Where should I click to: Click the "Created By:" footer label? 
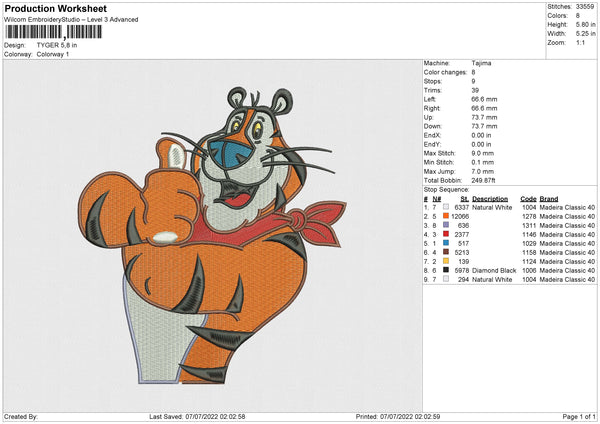pos(21,416)
